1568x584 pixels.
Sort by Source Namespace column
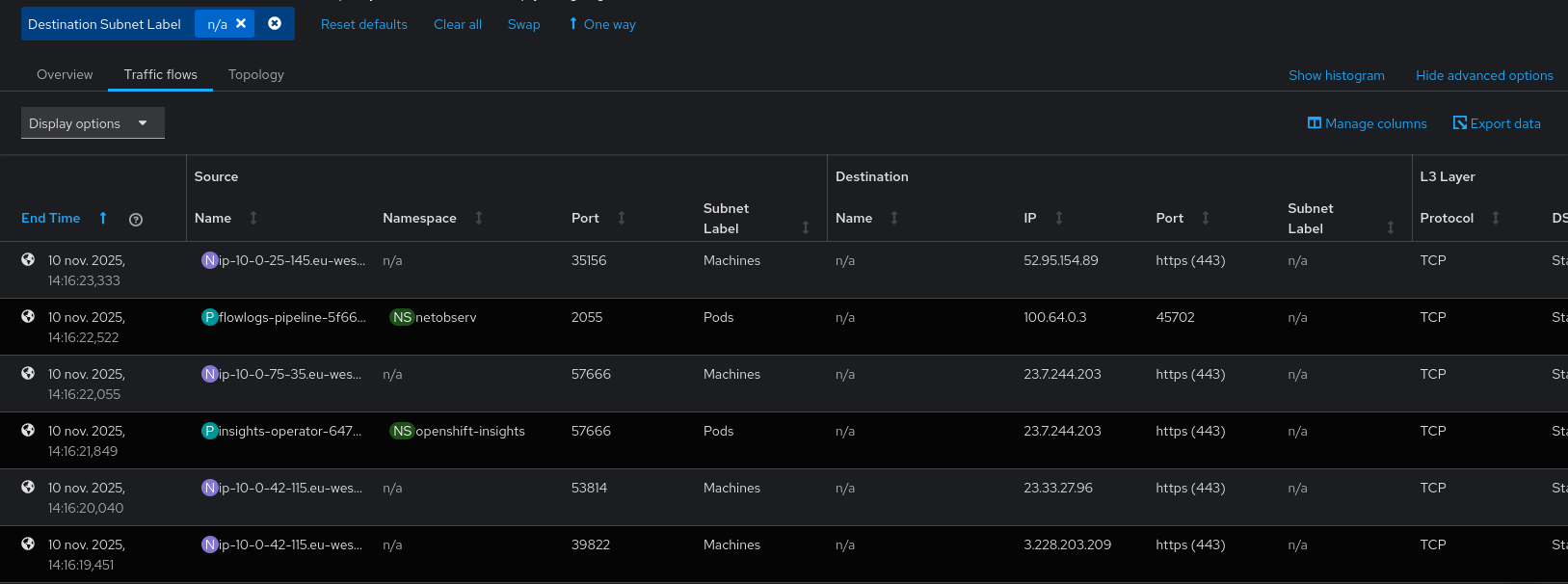[478, 218]
